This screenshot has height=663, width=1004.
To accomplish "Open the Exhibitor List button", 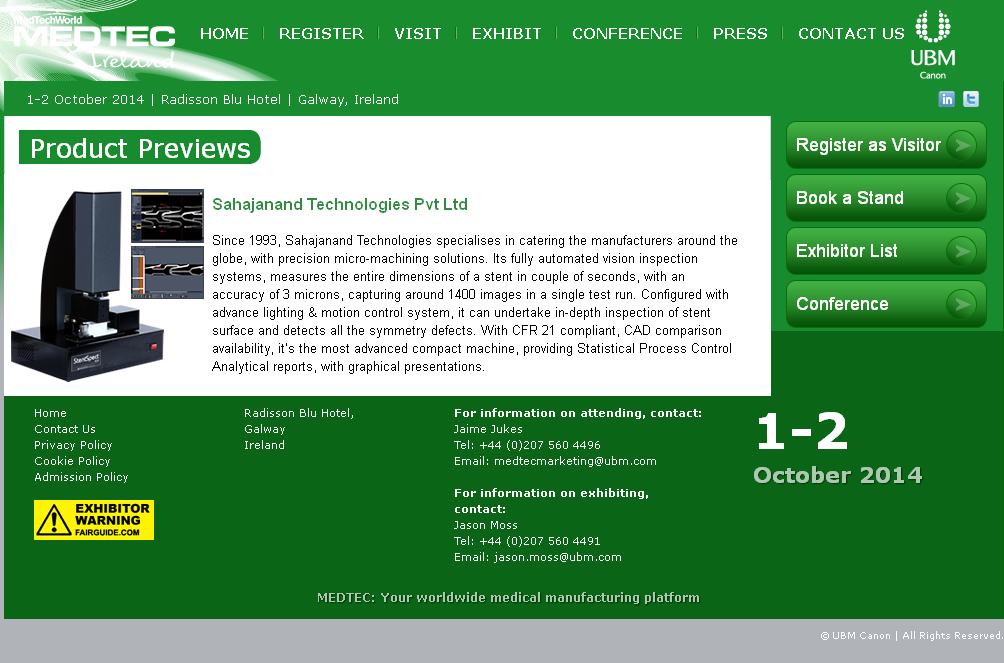I will click(886, 251).
